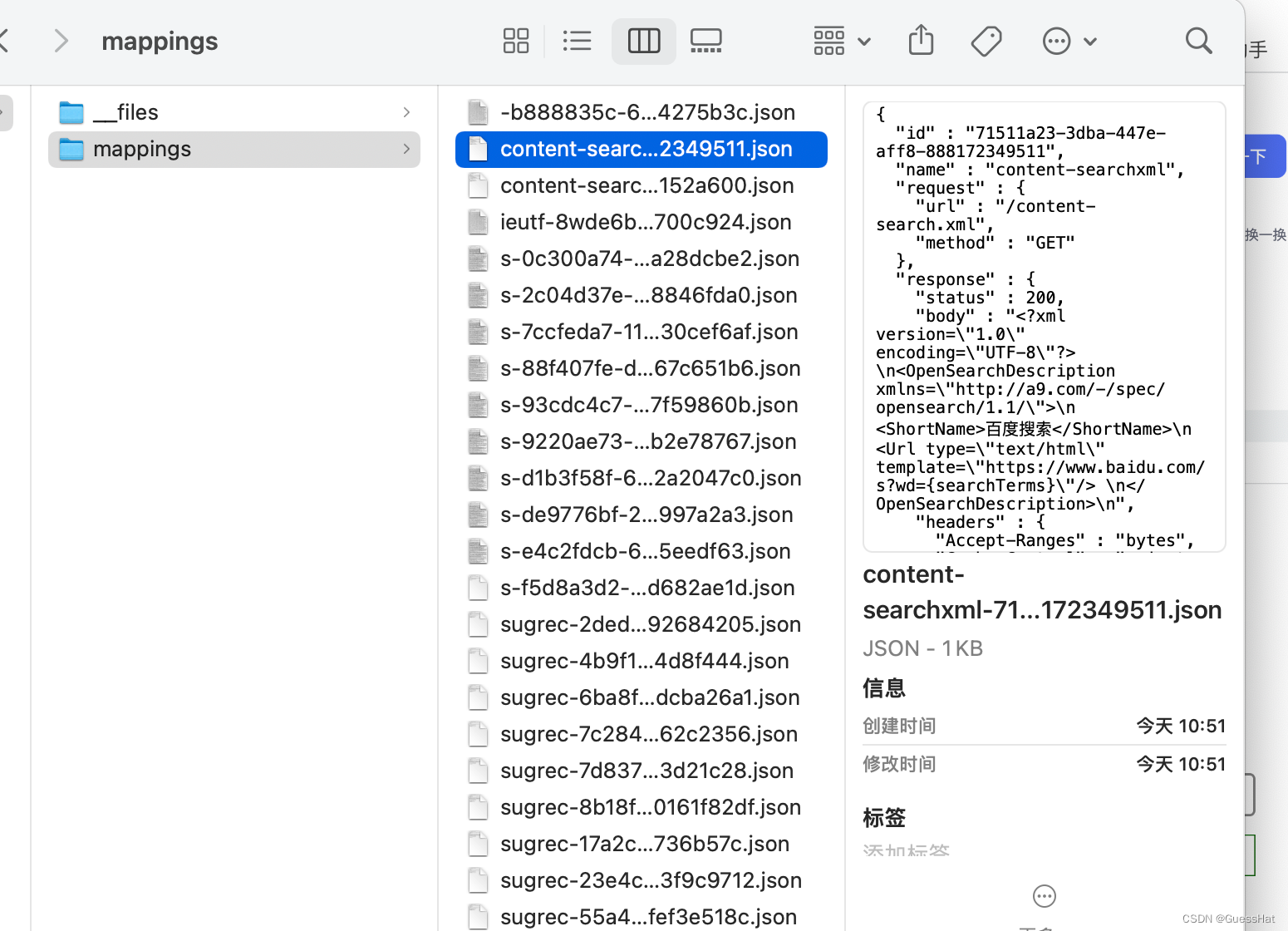
Task: Click the 添加标签 tag input field
Action: (x=906, y=851)
